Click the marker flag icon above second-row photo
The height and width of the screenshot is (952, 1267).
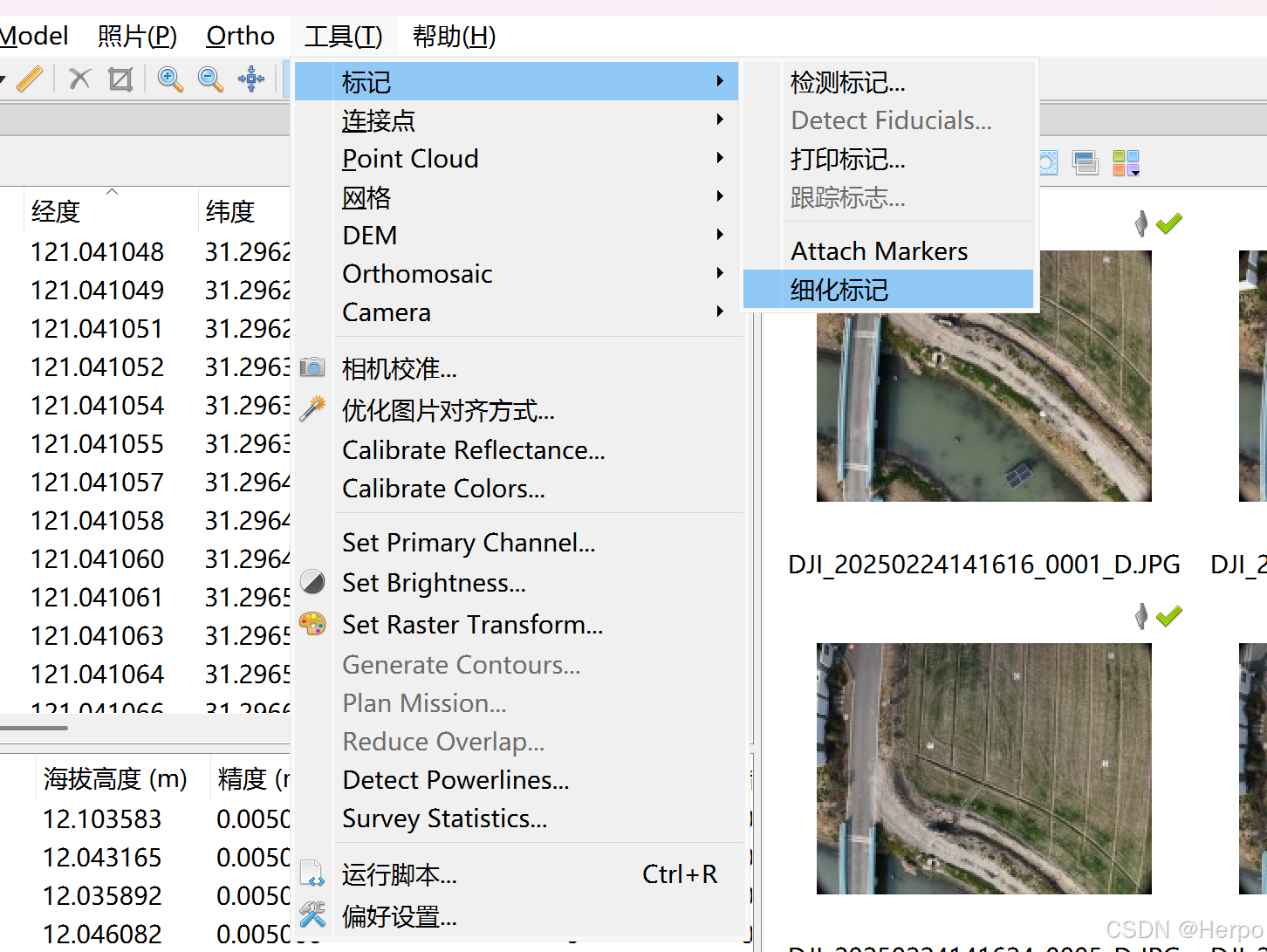click(1140, 616)
